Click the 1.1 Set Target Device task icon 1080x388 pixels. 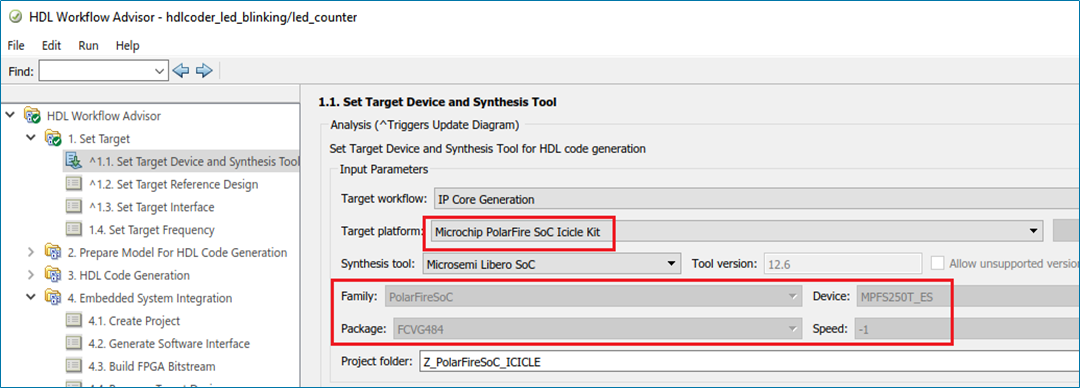pos(74,161)
